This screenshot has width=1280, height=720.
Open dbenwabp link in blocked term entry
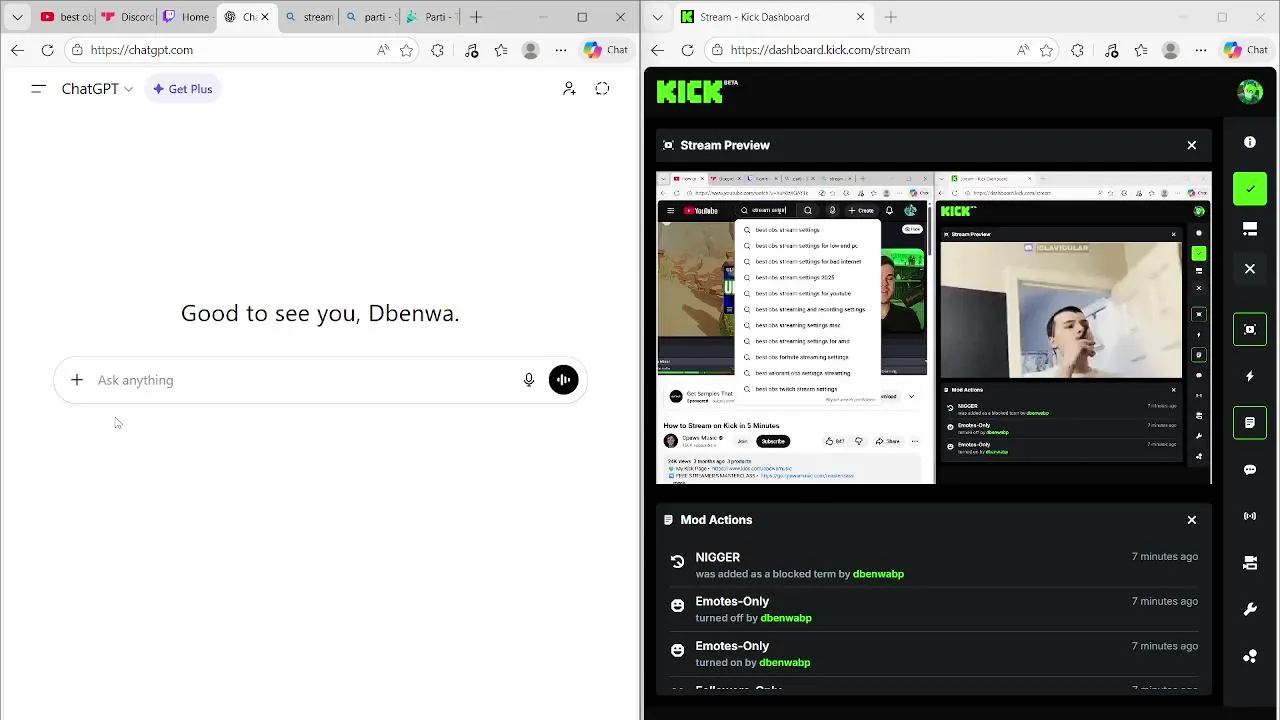[x=878, y=574]
